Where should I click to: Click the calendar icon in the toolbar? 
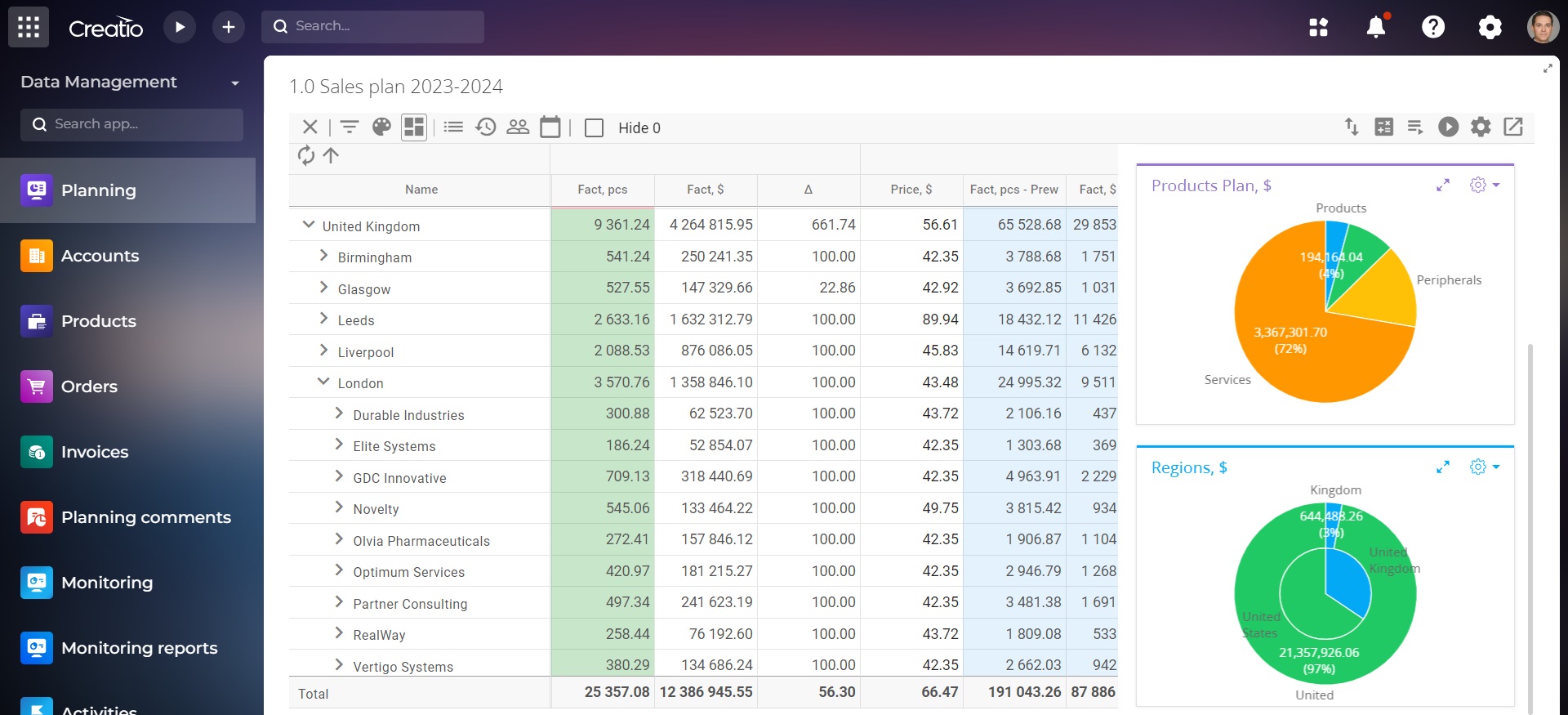(550, 127)
